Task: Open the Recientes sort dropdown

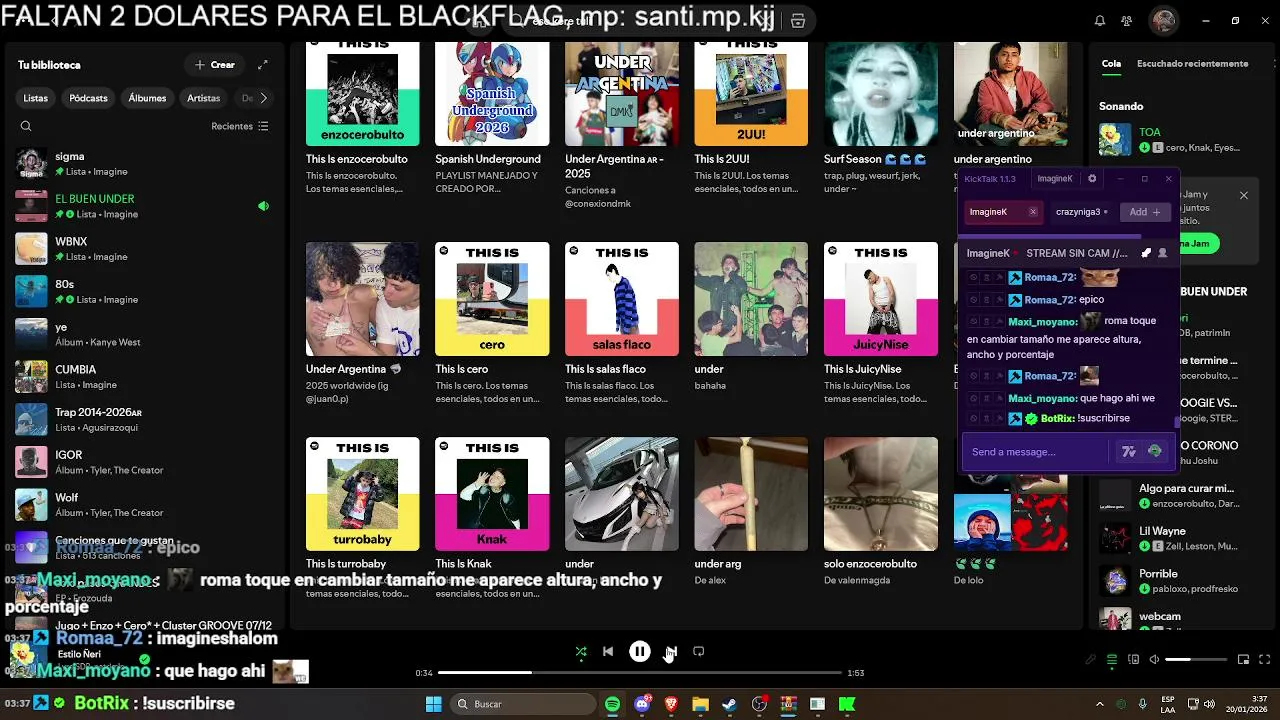Action: point(240,126)
